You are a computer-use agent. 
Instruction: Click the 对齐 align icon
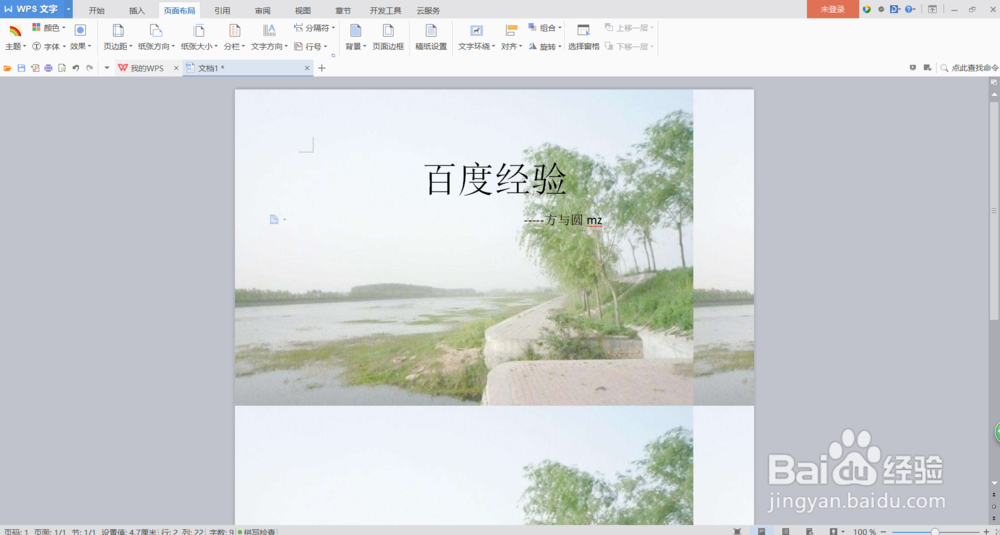(511, 30)
